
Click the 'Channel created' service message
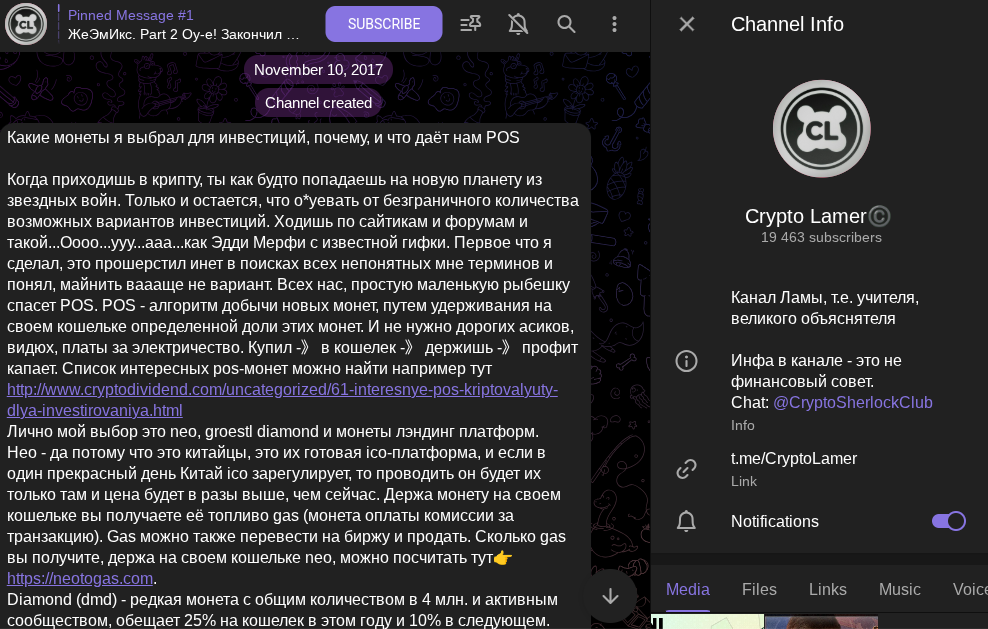pos(318,103)
